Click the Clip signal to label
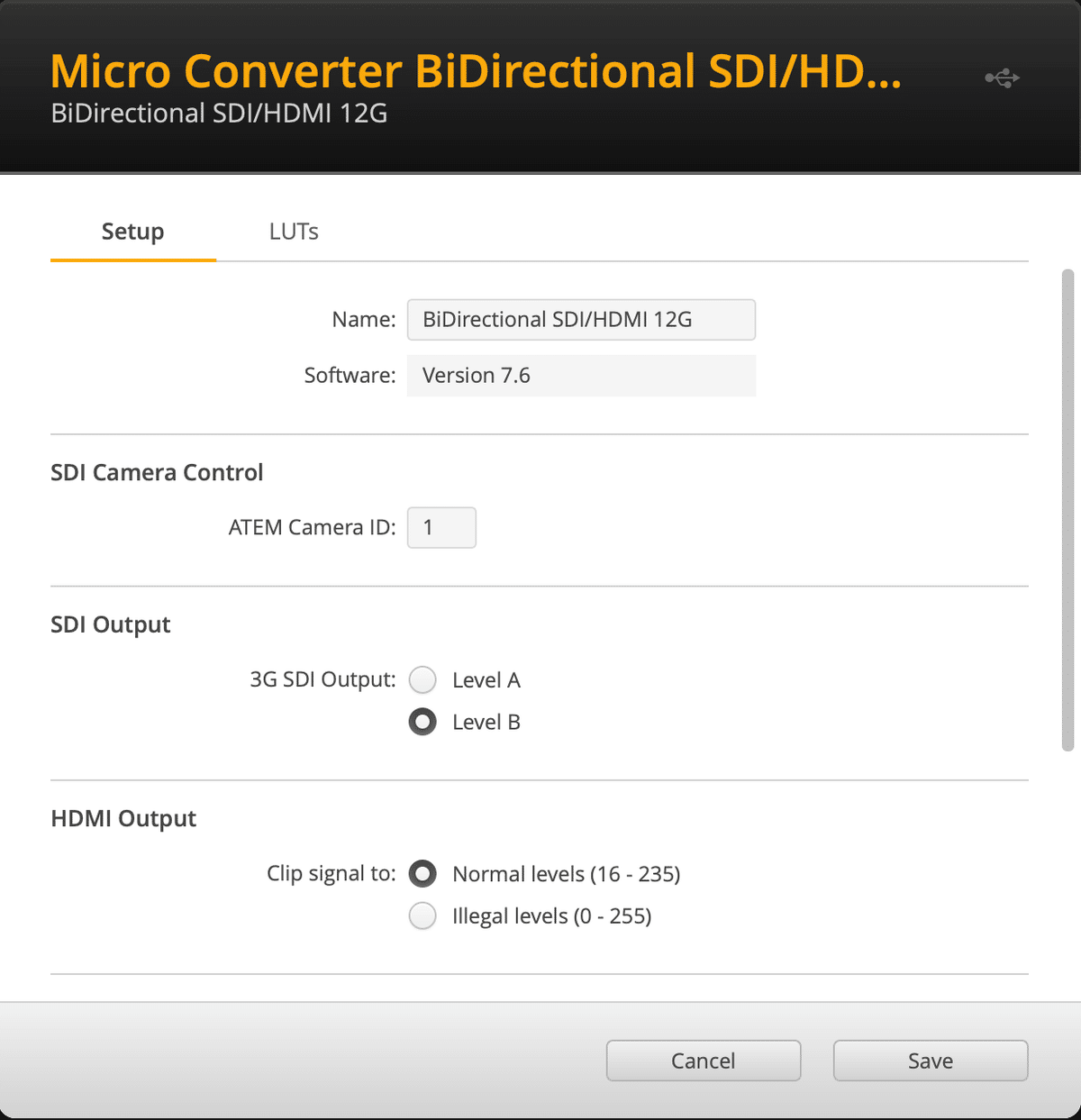The image size is (1081, 1120). click(x=331, y=873)
